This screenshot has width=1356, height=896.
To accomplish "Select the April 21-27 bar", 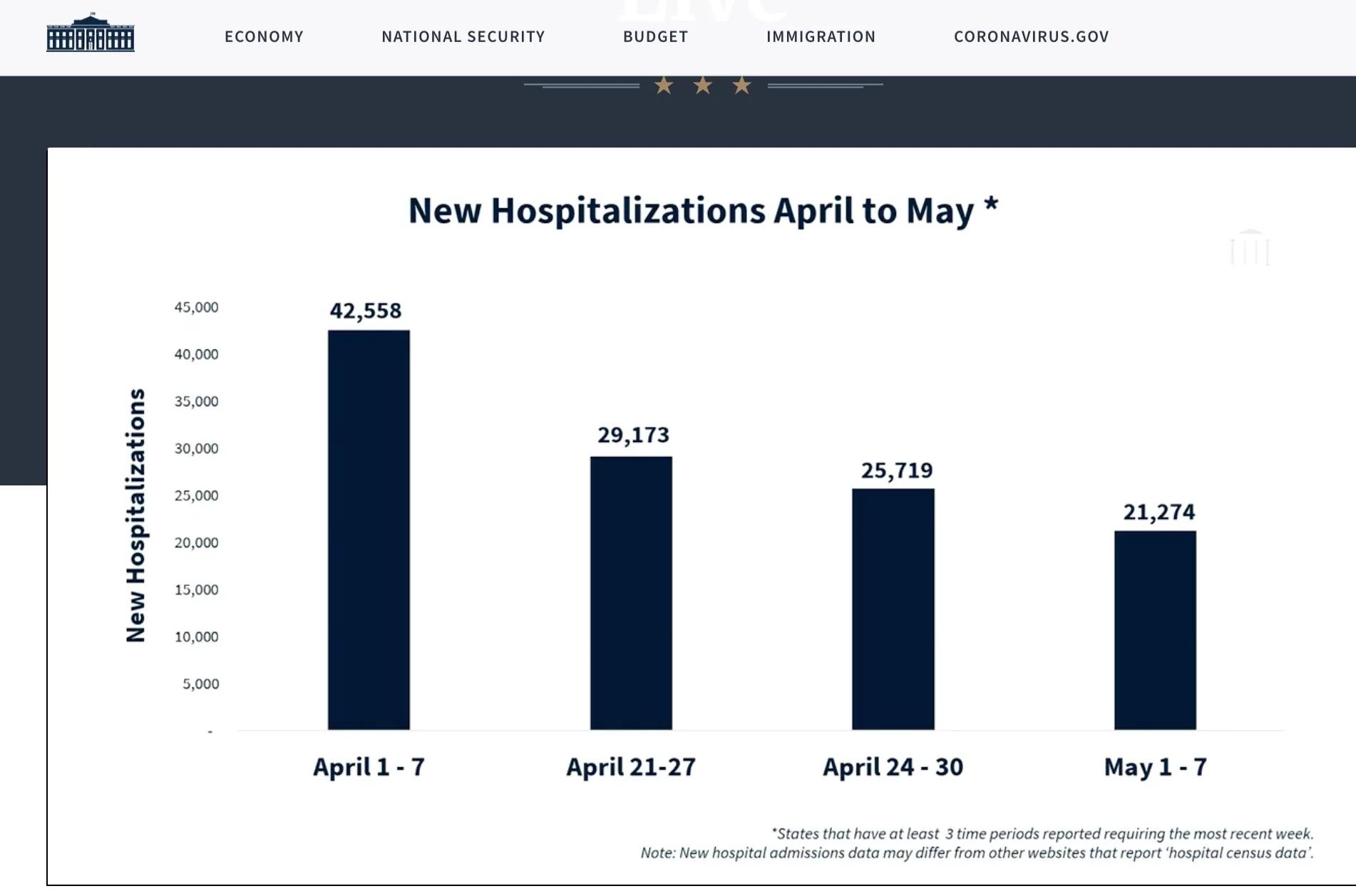I will click(631, 593).
